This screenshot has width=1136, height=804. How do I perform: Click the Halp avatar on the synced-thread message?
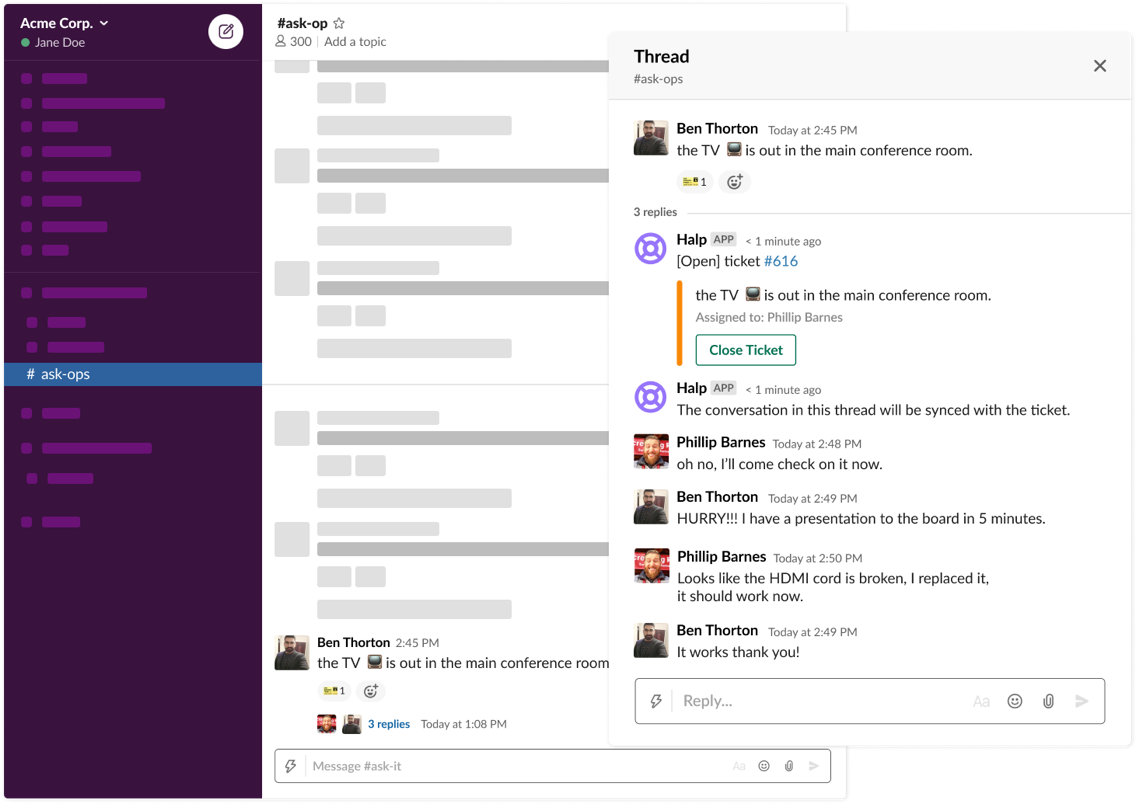pos(651,397)
